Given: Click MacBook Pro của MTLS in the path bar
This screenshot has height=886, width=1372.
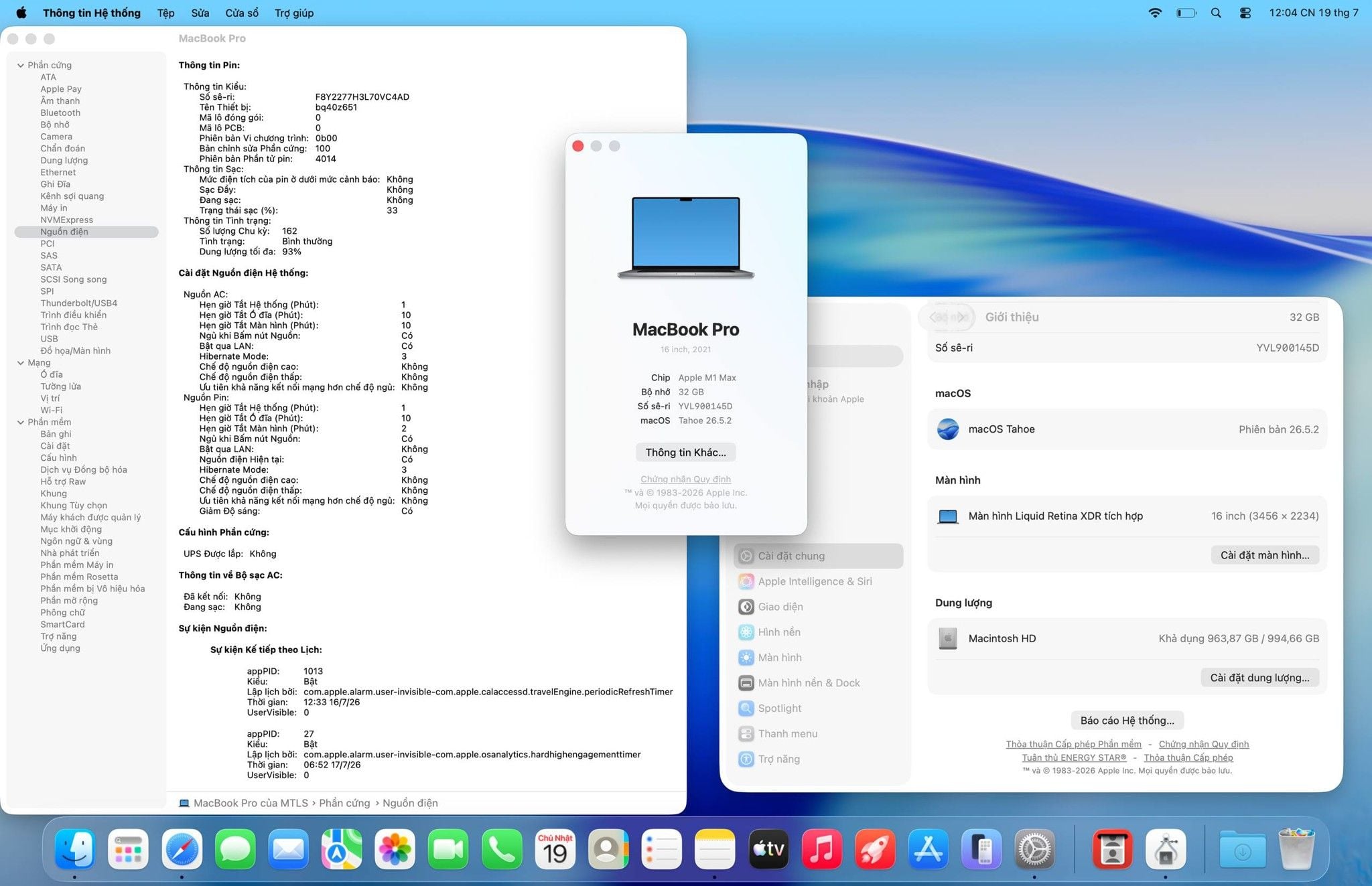Looking at the screenshot, I should (x=243, y=803).
